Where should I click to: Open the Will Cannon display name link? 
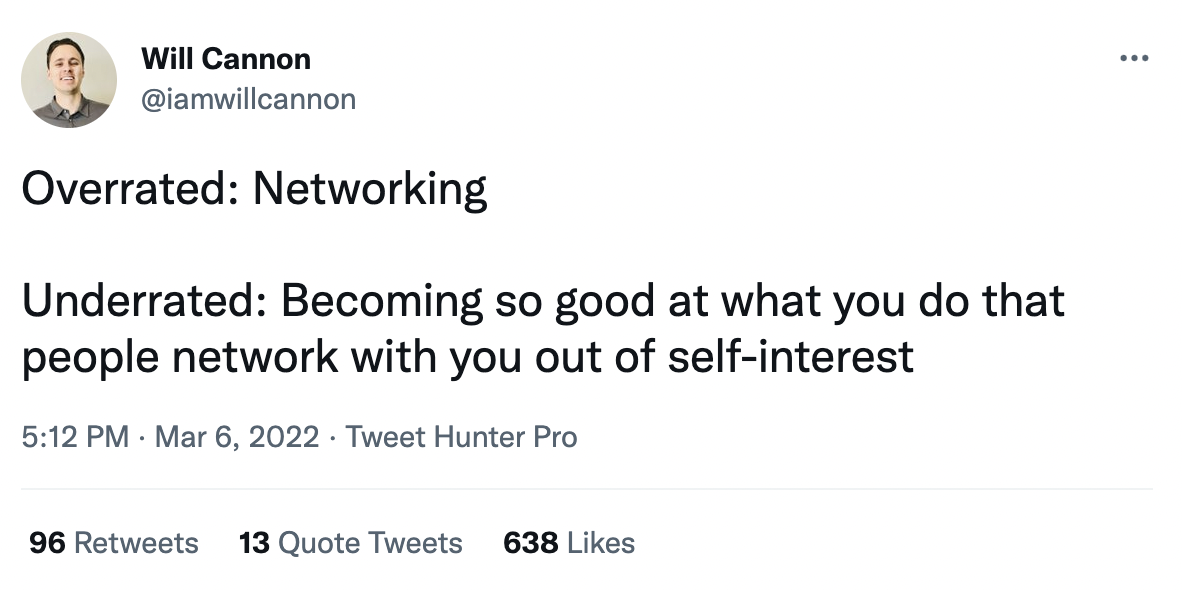tap(226, 59)
